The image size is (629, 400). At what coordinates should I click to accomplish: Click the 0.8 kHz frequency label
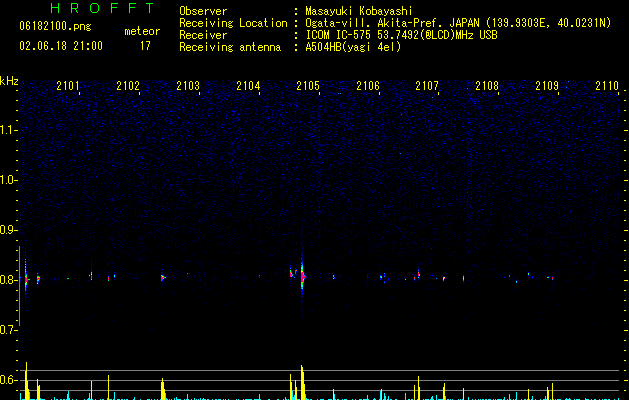(8, 280)
